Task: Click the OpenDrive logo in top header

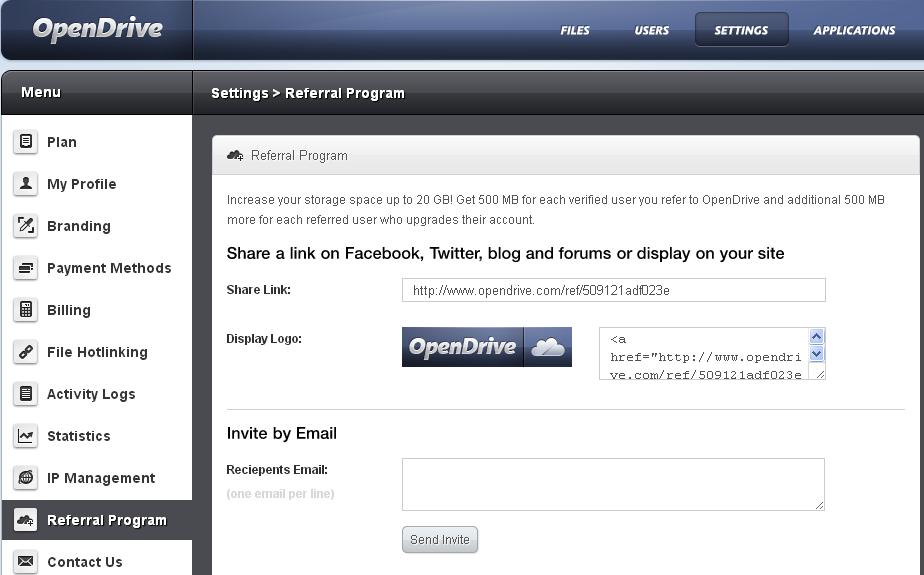Action: pos(97,29)
